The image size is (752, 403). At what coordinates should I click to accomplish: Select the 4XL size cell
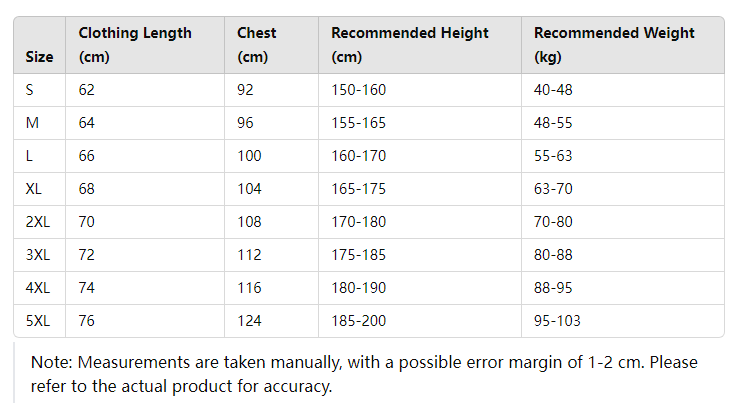pos(38,288)
